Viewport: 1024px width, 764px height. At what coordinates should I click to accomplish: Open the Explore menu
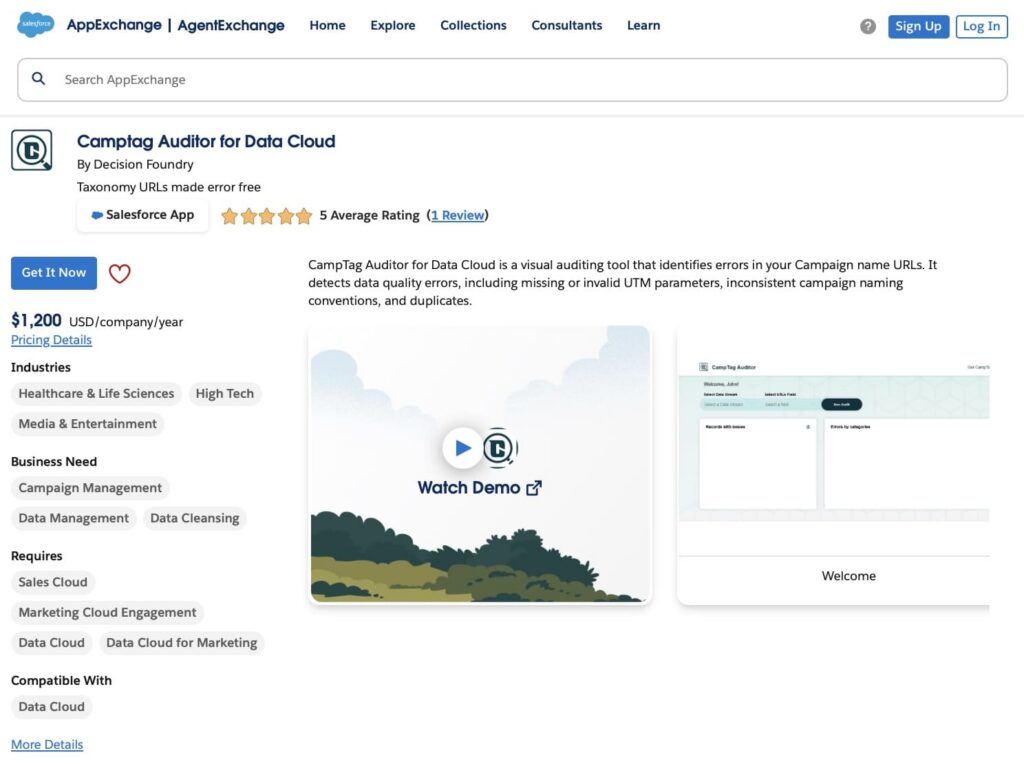coord(392,25)
